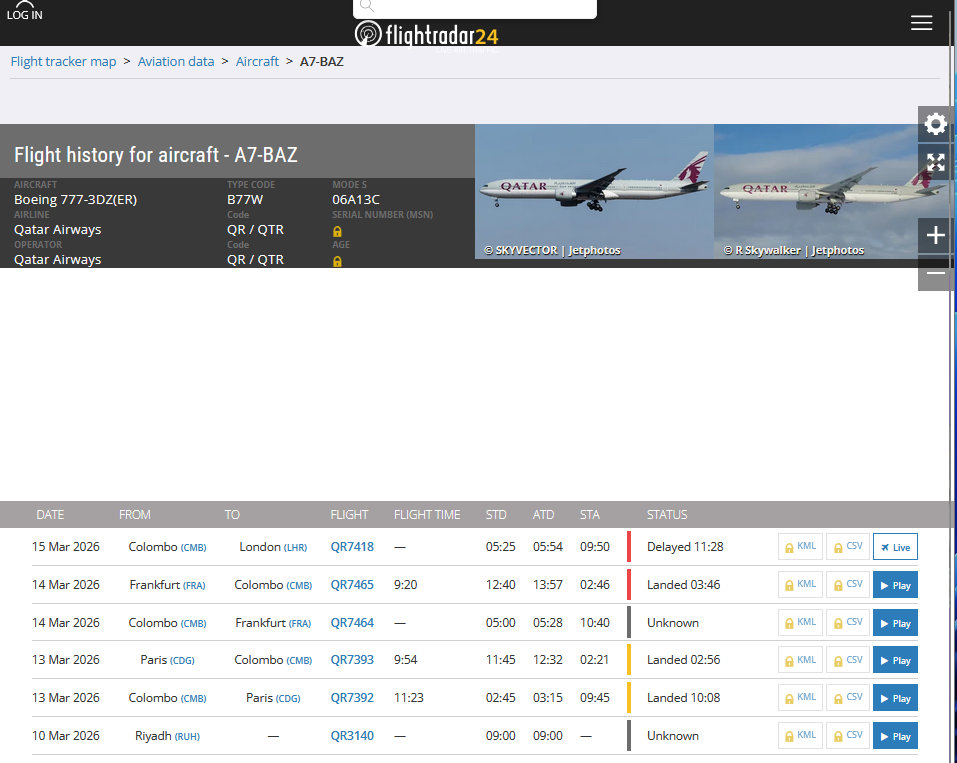The image size is (957, 763).
Task: Download CSV for flight QR7393
Action: (847, 660)
